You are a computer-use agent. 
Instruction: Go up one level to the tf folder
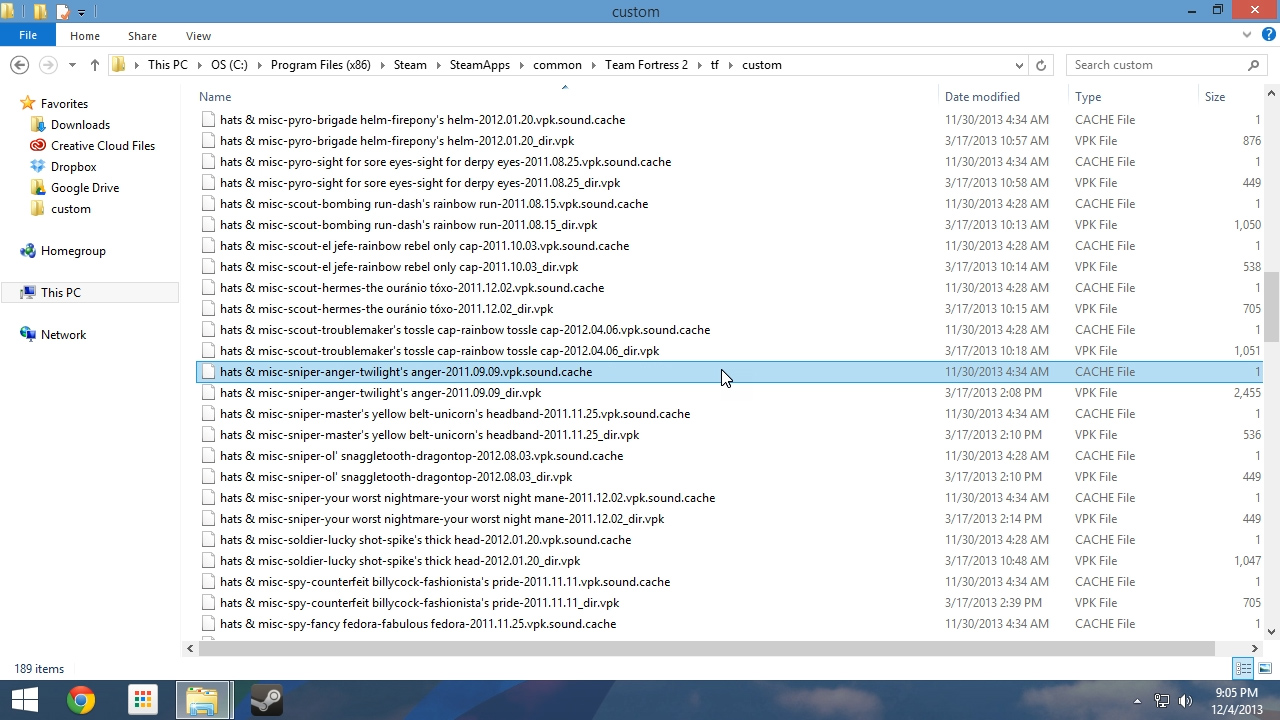(x=94, y=65)
